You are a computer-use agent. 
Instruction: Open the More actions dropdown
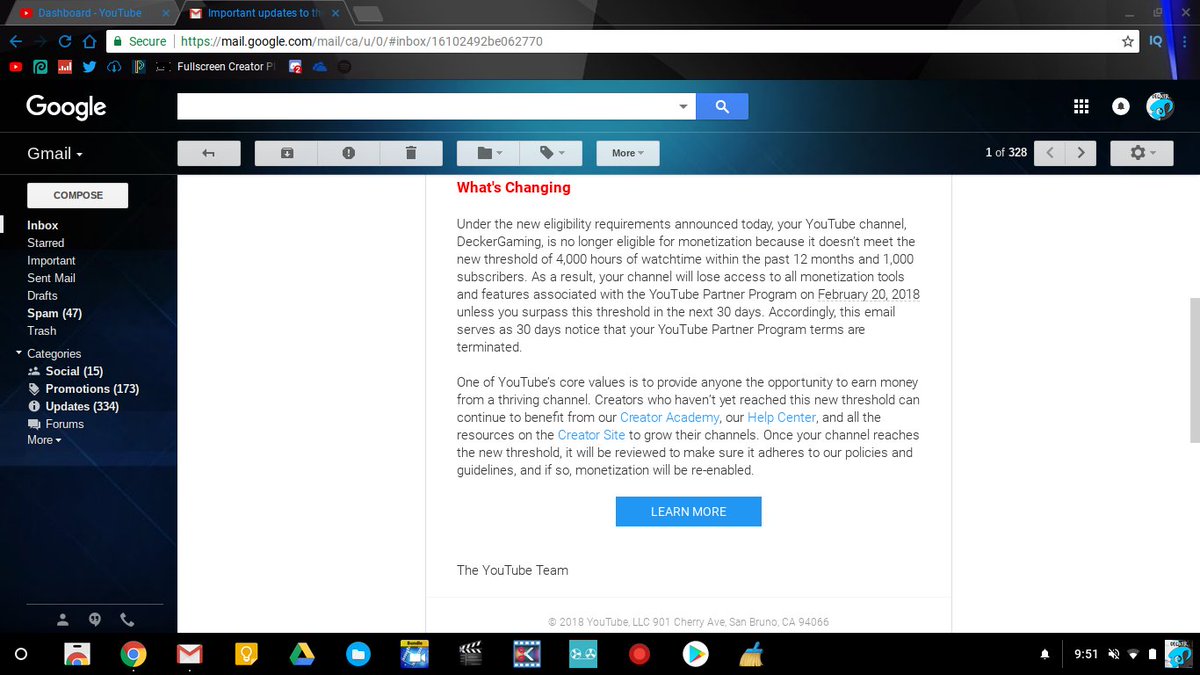[x=628, y=153]
